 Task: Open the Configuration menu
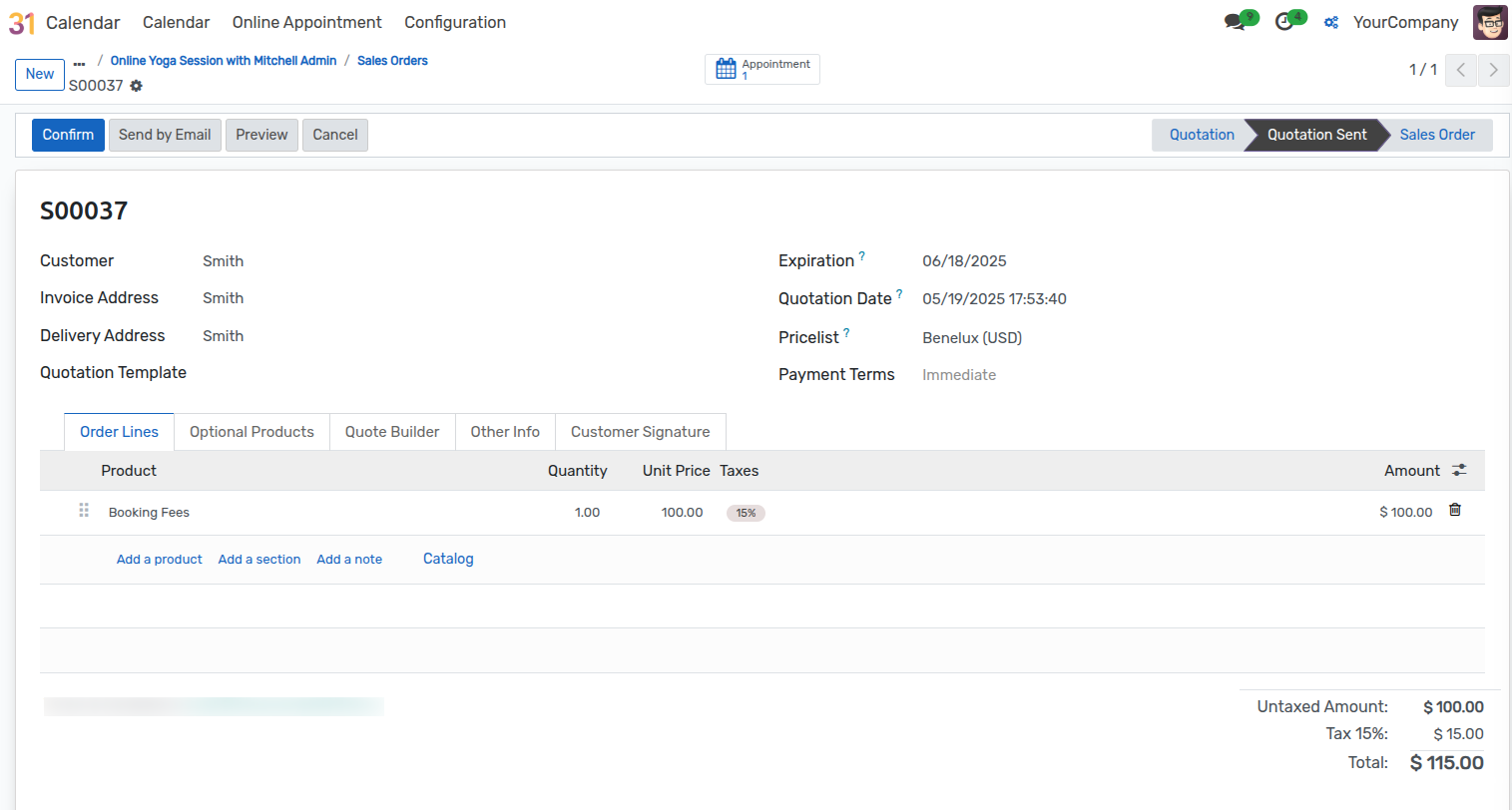[455, 22]
